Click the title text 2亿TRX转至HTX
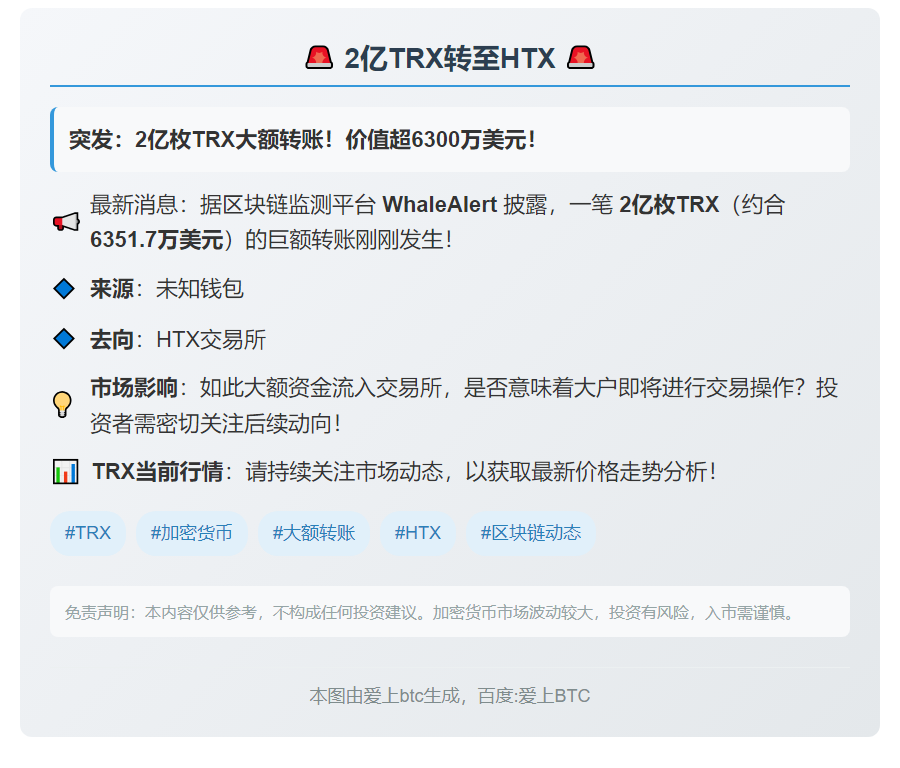 tap(449, 59)
